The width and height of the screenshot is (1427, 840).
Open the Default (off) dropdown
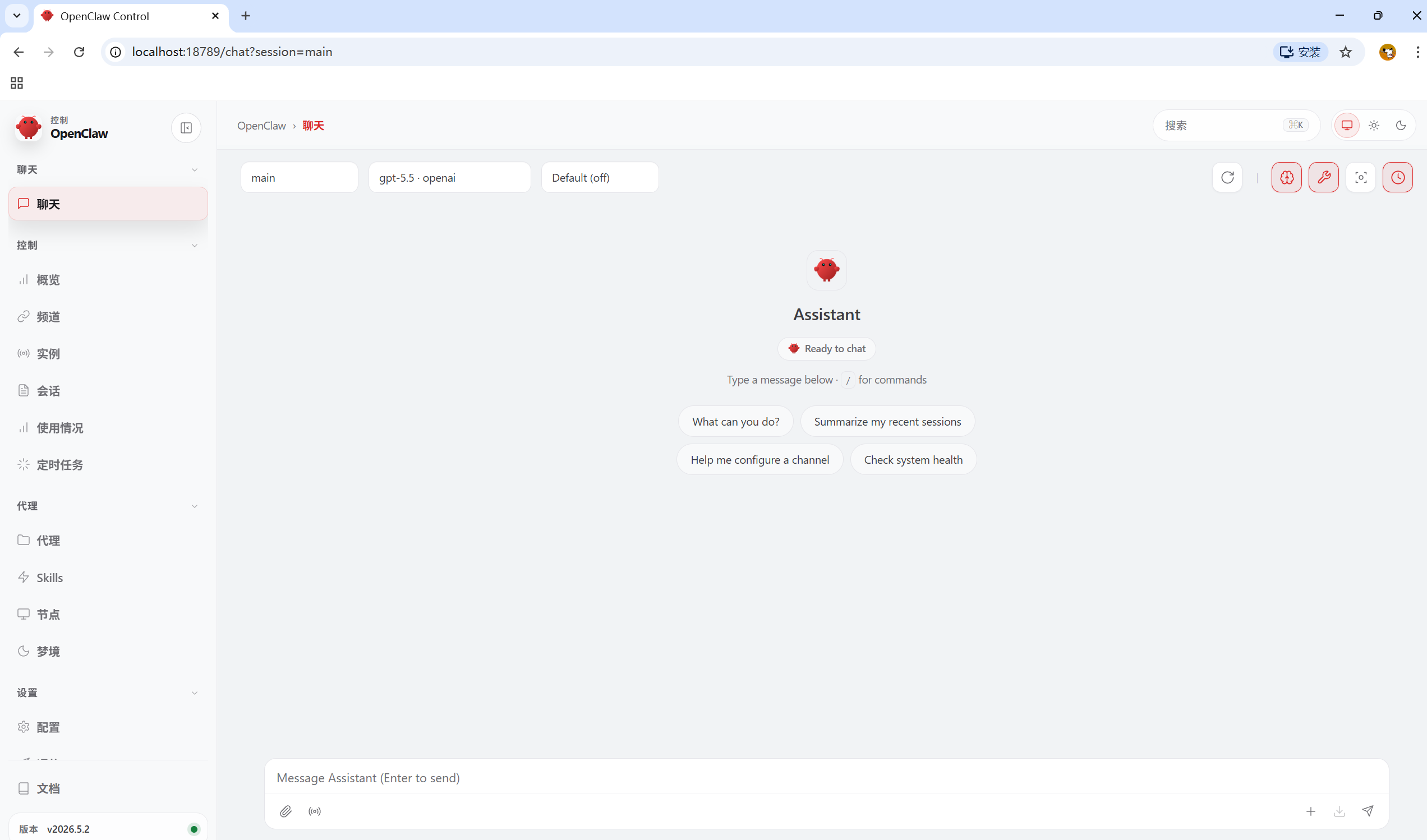[600, 178]
